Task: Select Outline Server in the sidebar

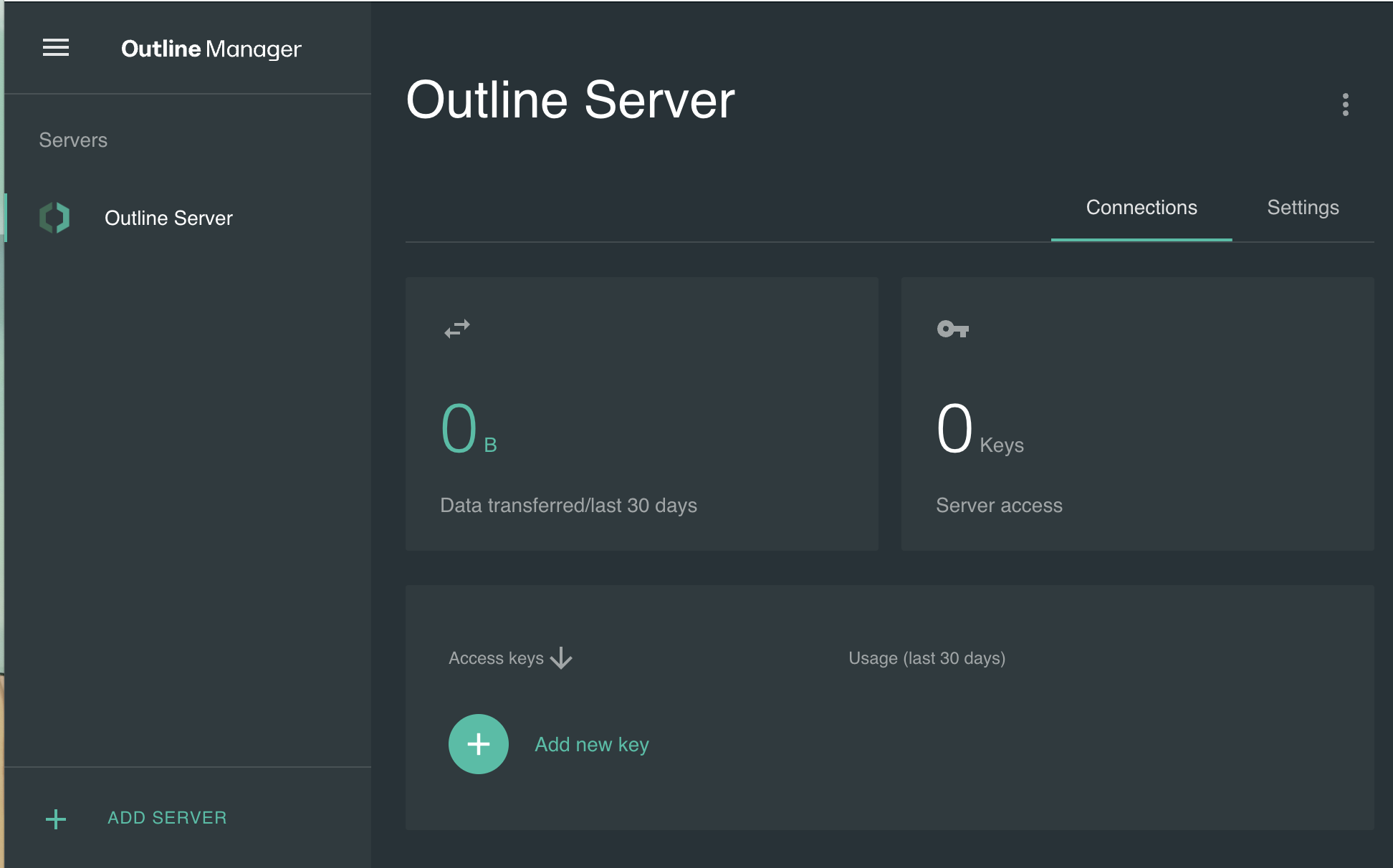Action: [188, 218]
